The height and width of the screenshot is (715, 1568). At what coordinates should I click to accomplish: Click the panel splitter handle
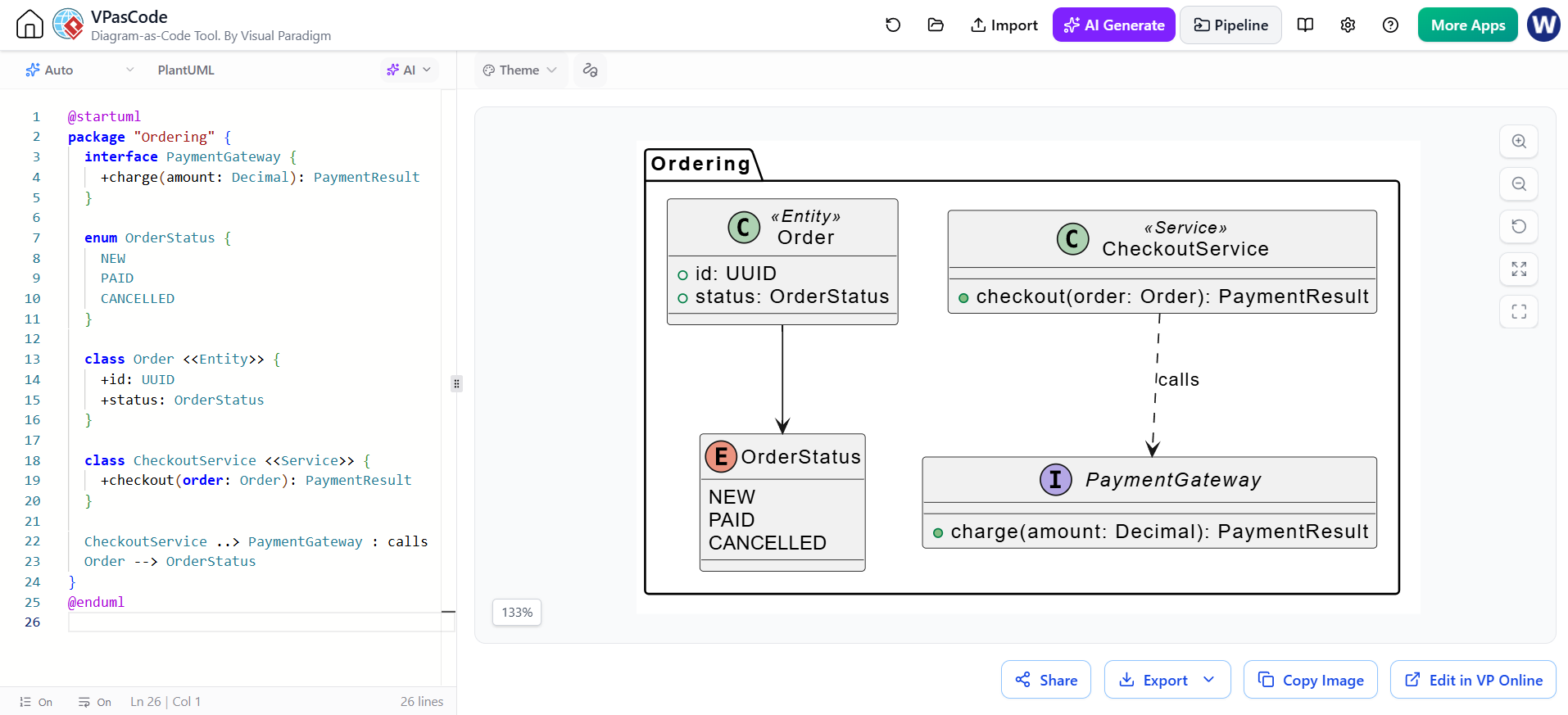click(x=456, y=383)
